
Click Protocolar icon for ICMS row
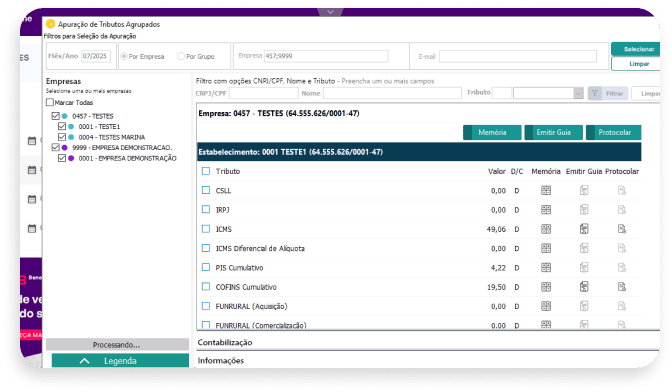click(622, 229)
